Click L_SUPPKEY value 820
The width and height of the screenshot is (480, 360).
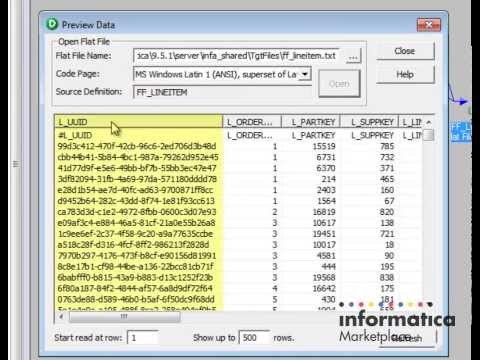point(387,212)
